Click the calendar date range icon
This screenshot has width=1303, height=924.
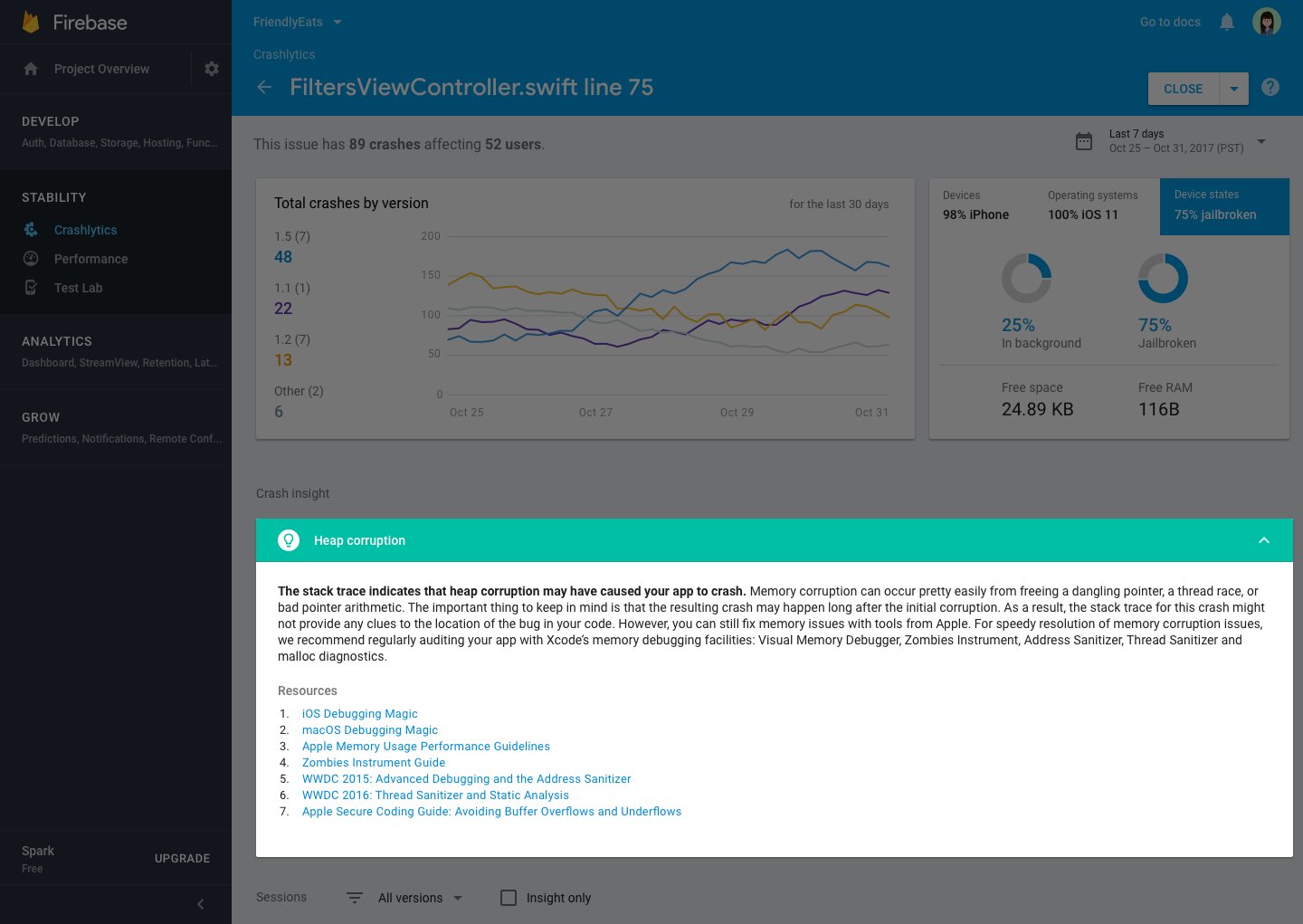1084,141
